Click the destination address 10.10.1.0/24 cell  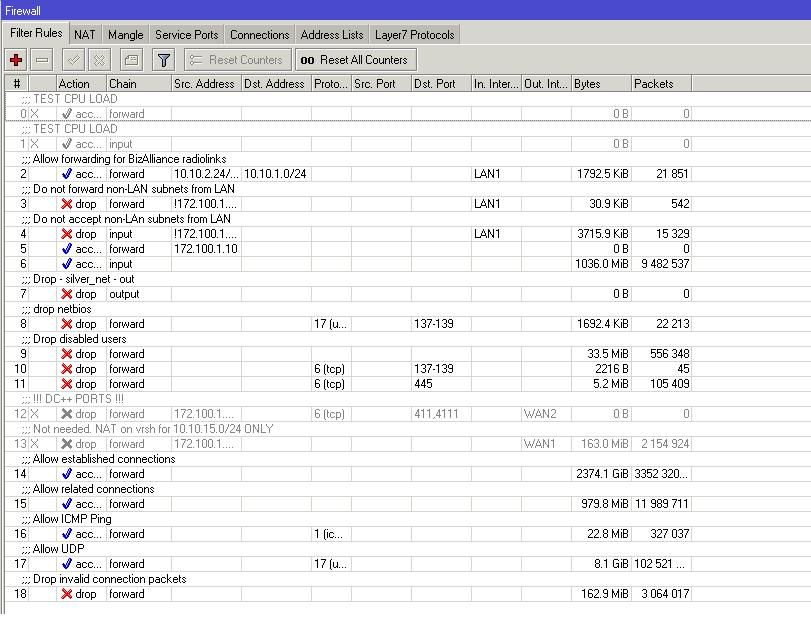tap(275, 174)
